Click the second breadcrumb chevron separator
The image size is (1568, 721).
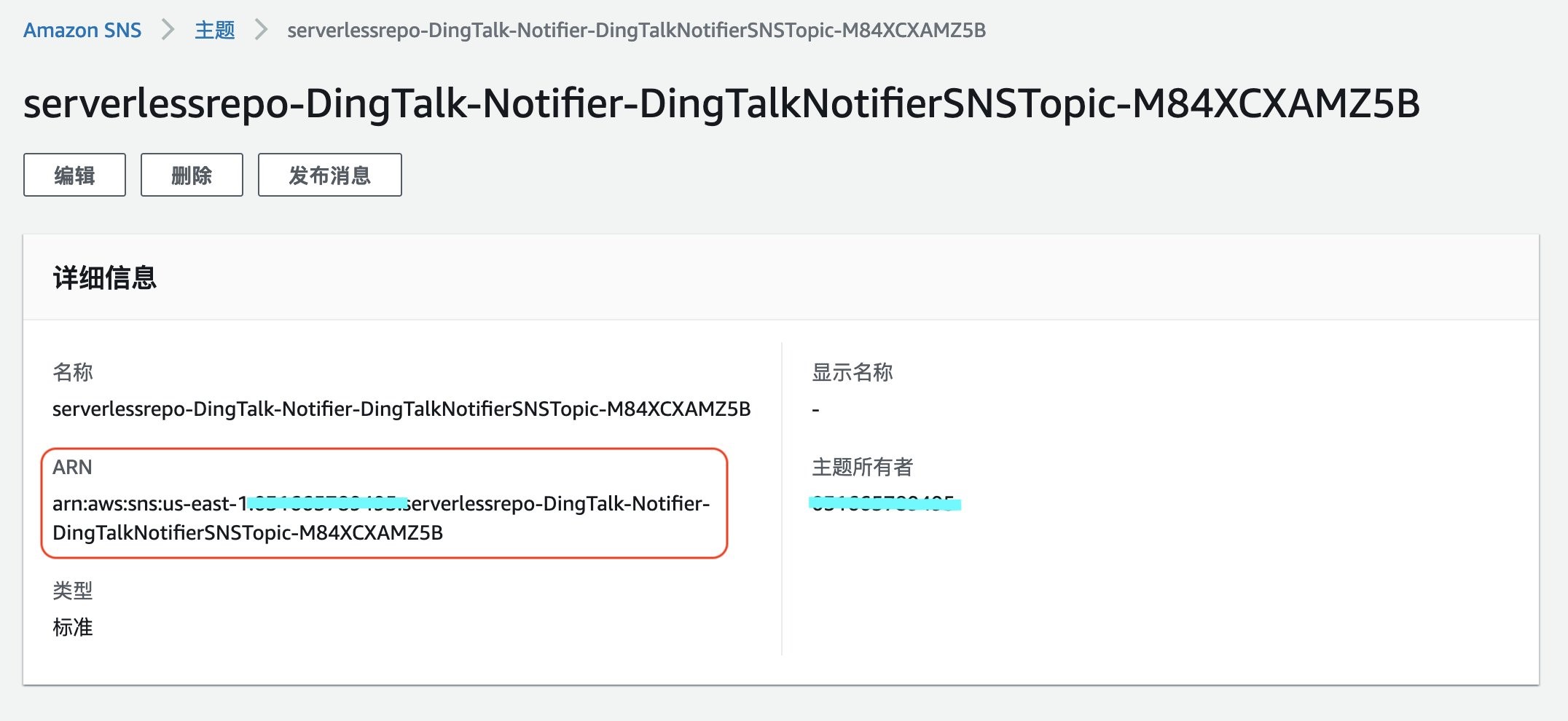point(260,30)
